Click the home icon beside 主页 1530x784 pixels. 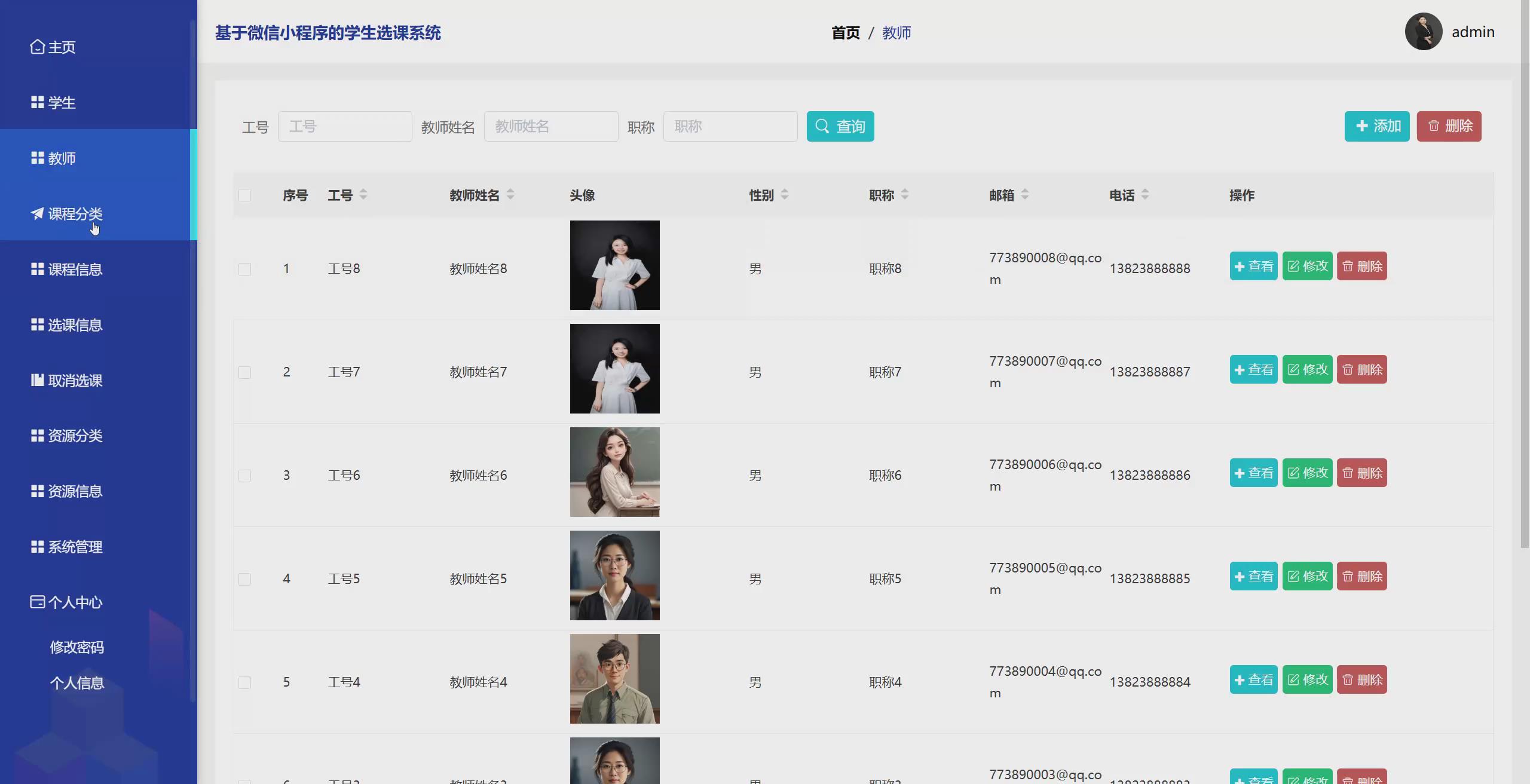37,47
